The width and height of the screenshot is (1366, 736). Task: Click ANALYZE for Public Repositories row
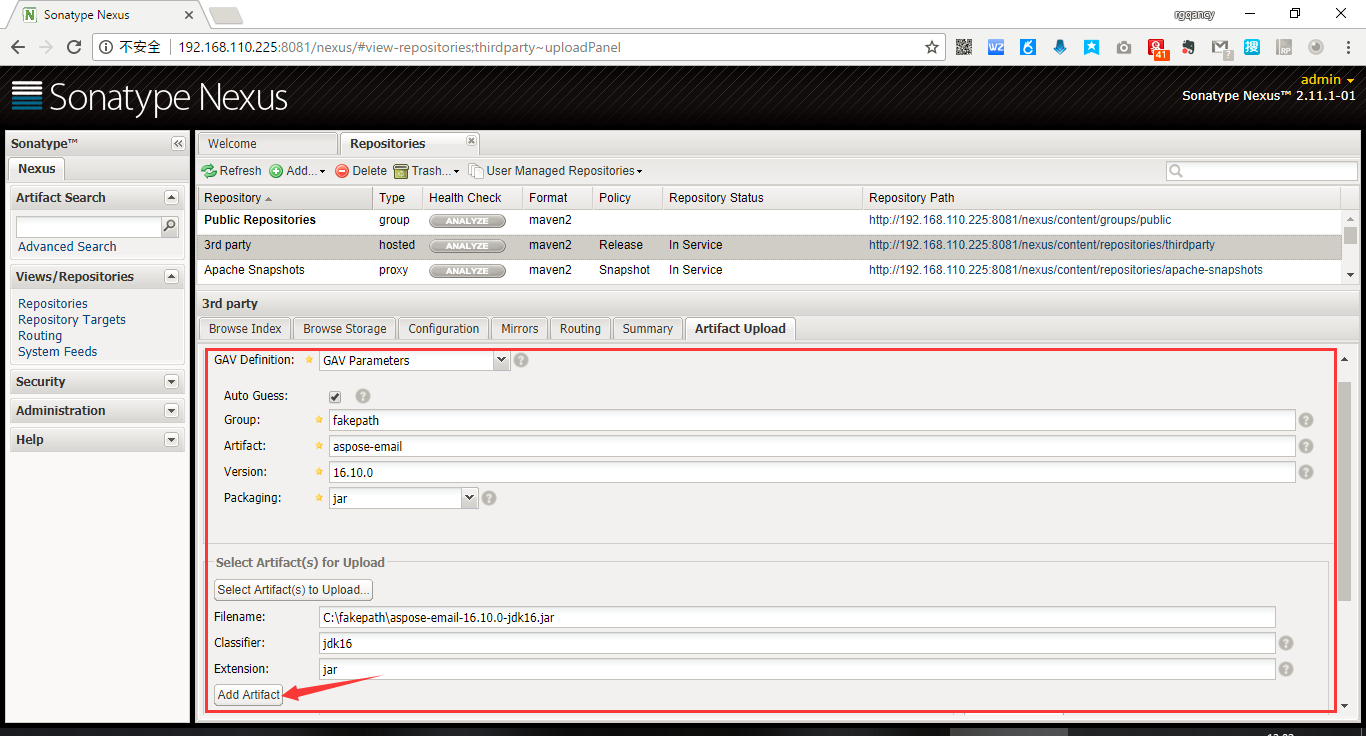pyautogui.click(x=467, y=221)
